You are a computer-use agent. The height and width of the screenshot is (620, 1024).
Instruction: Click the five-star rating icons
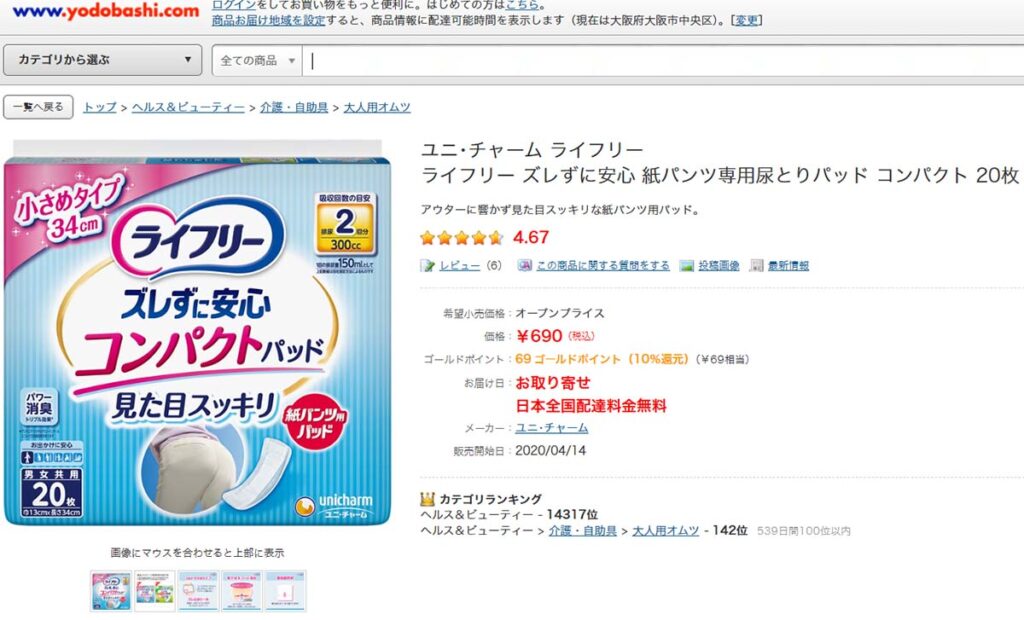click(x=461, y=238)
